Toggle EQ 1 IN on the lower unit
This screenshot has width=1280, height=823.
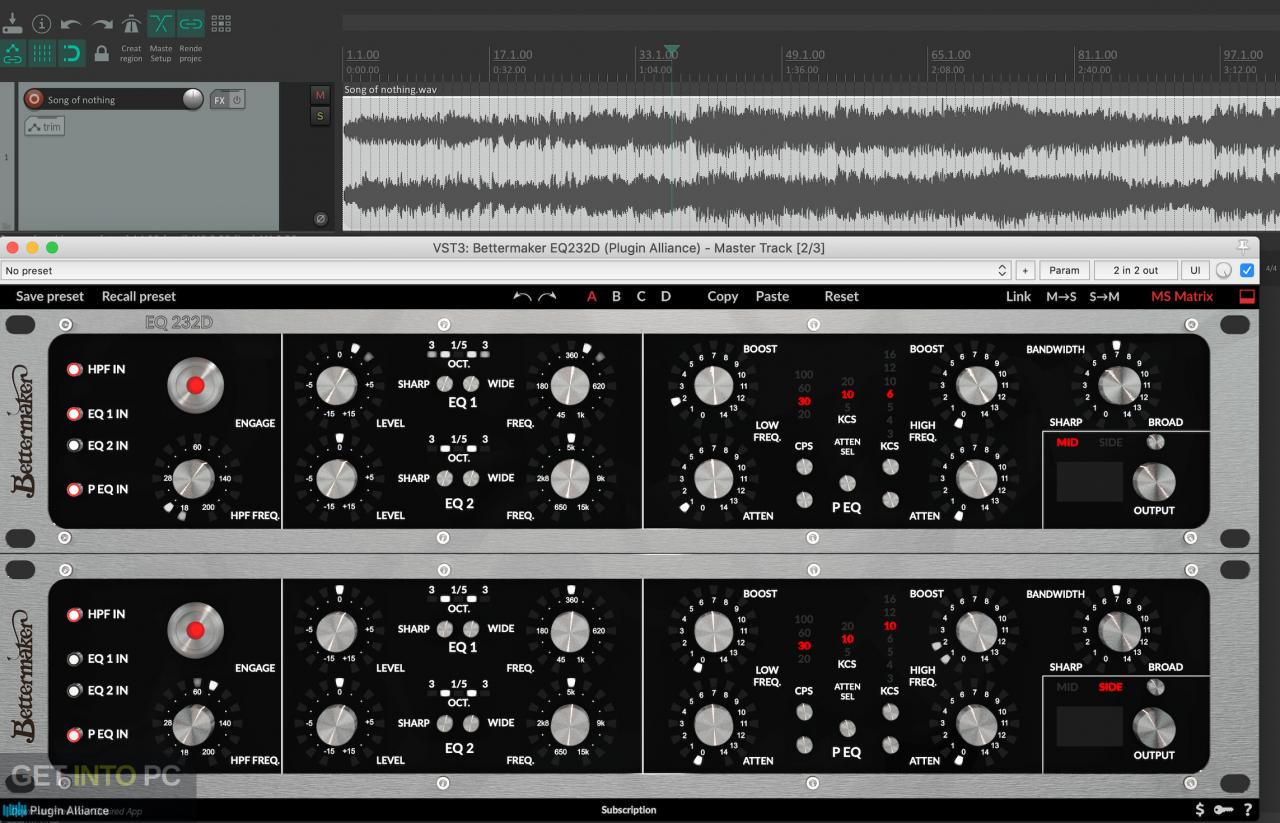coord(74,659)
